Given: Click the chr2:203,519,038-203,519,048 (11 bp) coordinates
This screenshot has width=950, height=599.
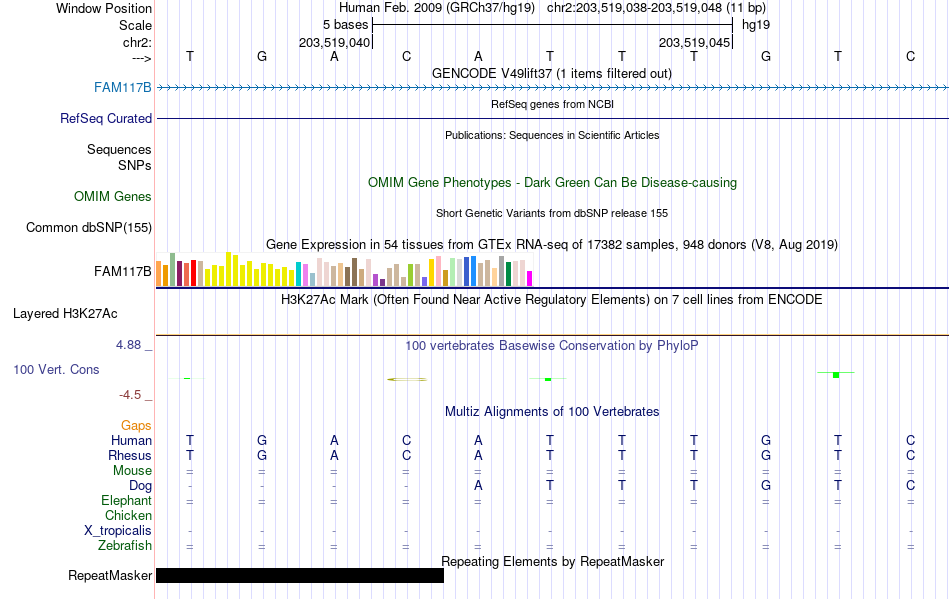Looking at the screenshot, I should pos(656,8).
